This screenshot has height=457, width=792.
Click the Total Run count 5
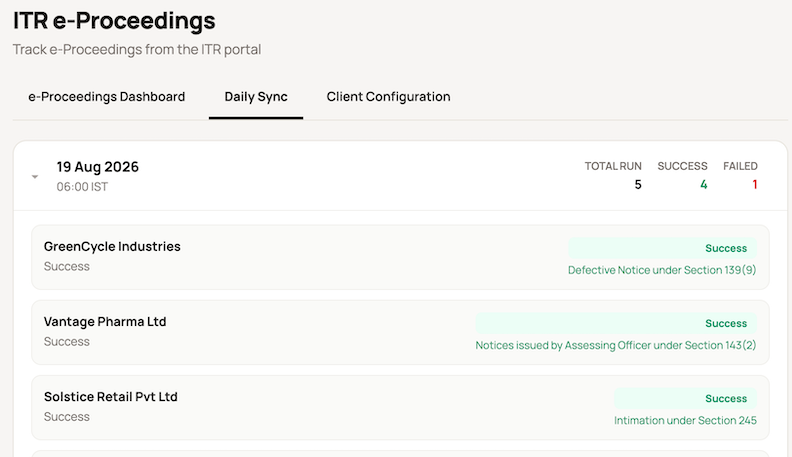point(638,185)
